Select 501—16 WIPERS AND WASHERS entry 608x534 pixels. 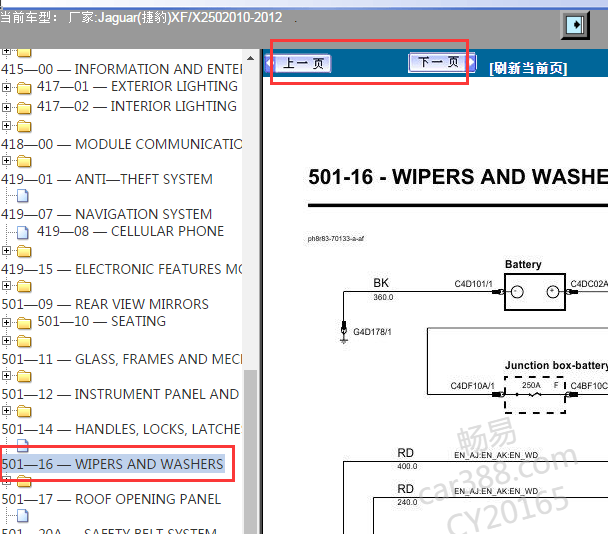point(113,464)
